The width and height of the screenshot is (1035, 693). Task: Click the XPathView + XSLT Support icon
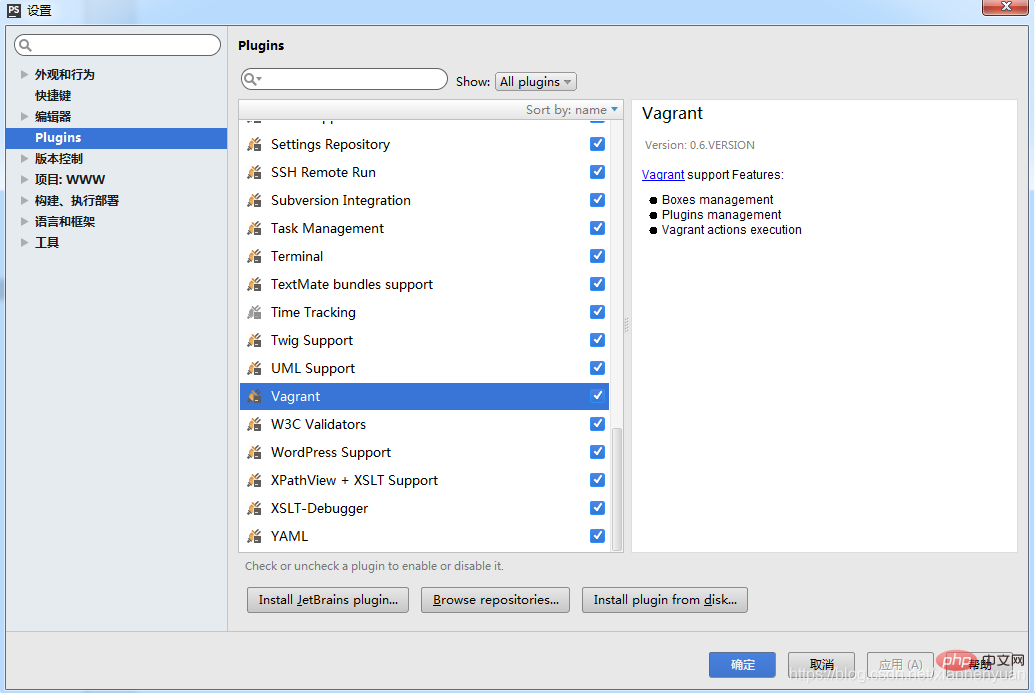(x=254, y=480)
